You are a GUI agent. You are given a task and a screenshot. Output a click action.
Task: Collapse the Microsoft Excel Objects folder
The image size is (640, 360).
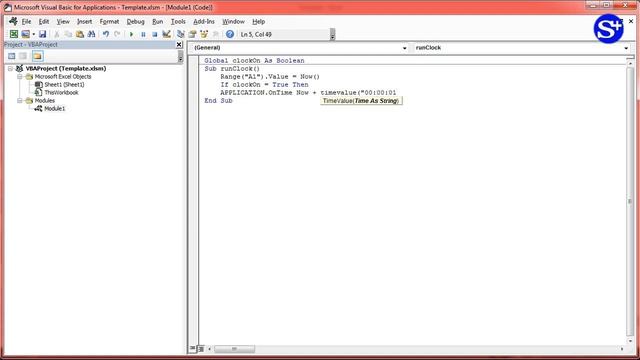(x=19, y=77)
